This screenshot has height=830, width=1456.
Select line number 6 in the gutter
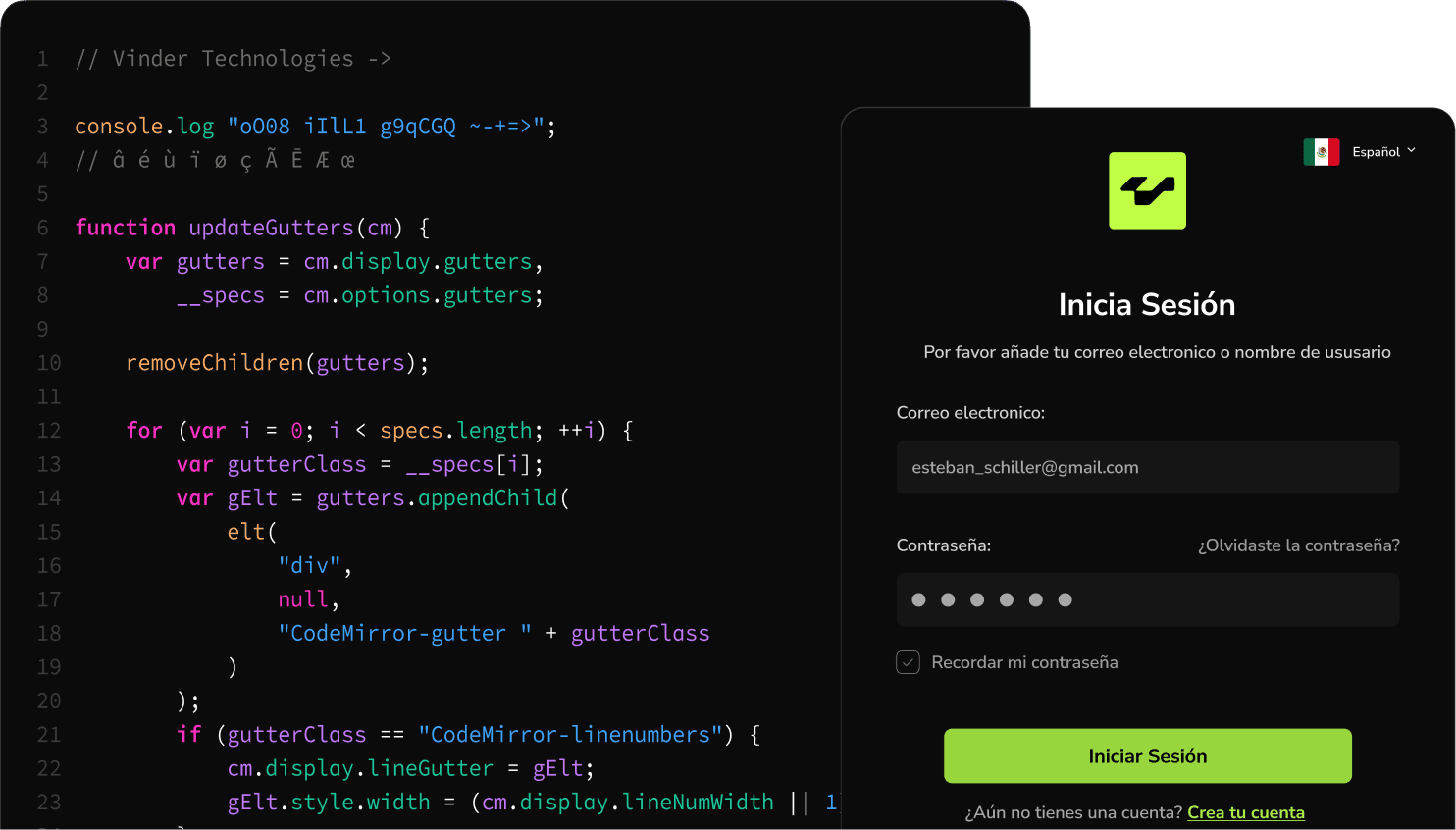(x=42, y=228)
